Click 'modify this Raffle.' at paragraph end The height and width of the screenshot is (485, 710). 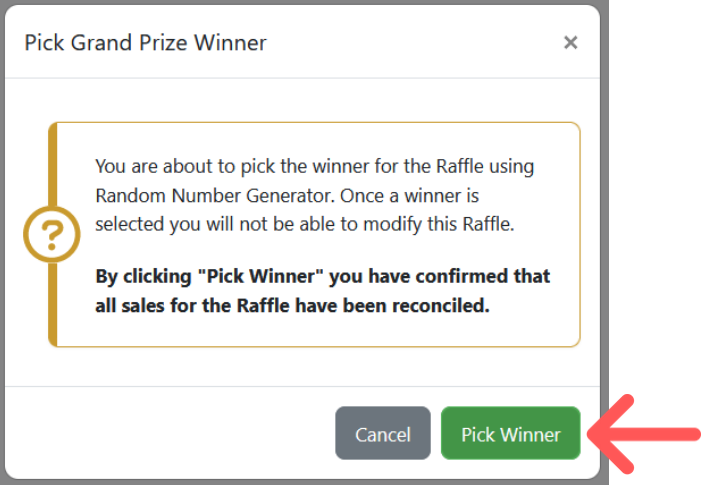pyautogui.click(x=439, y=224)
